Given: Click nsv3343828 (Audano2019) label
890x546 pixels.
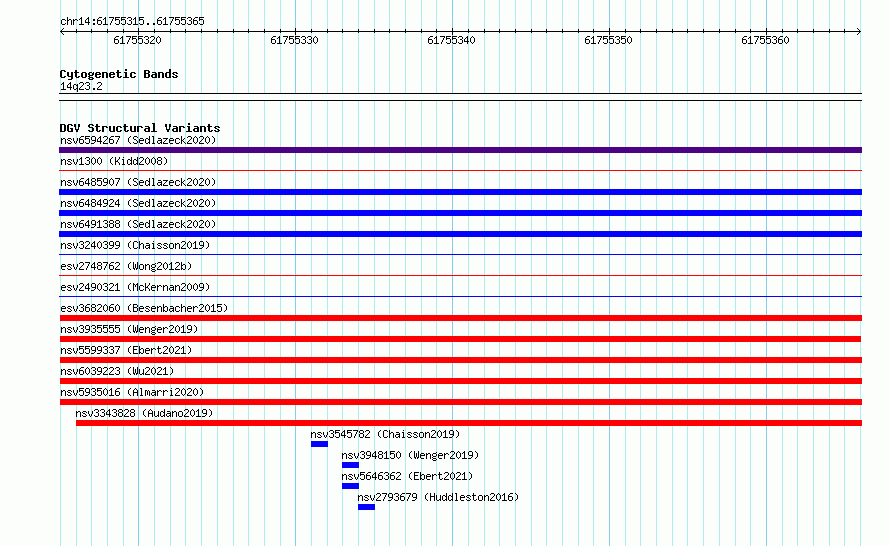Looking at the screenshot, I should [x=144, y=413].
